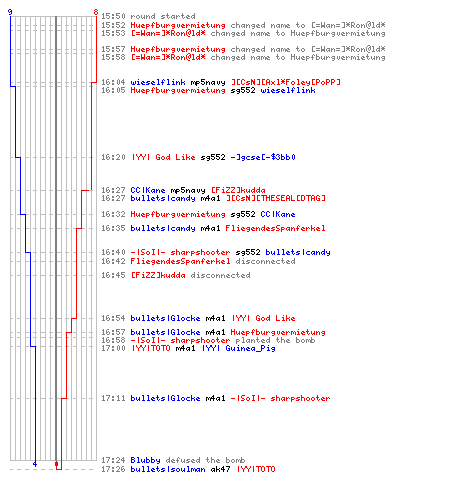The width and height of the screenshot is (450, 500).
Task: Click the blue number 4 at graph bottom
Action: click(35, 464)
